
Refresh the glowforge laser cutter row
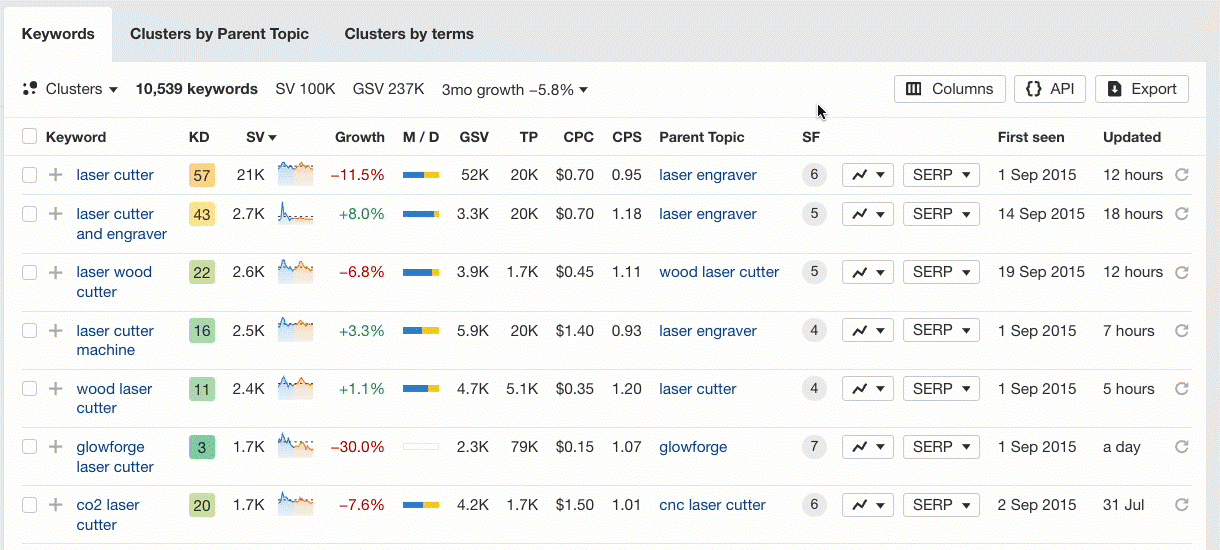(x=1181, y=447)
